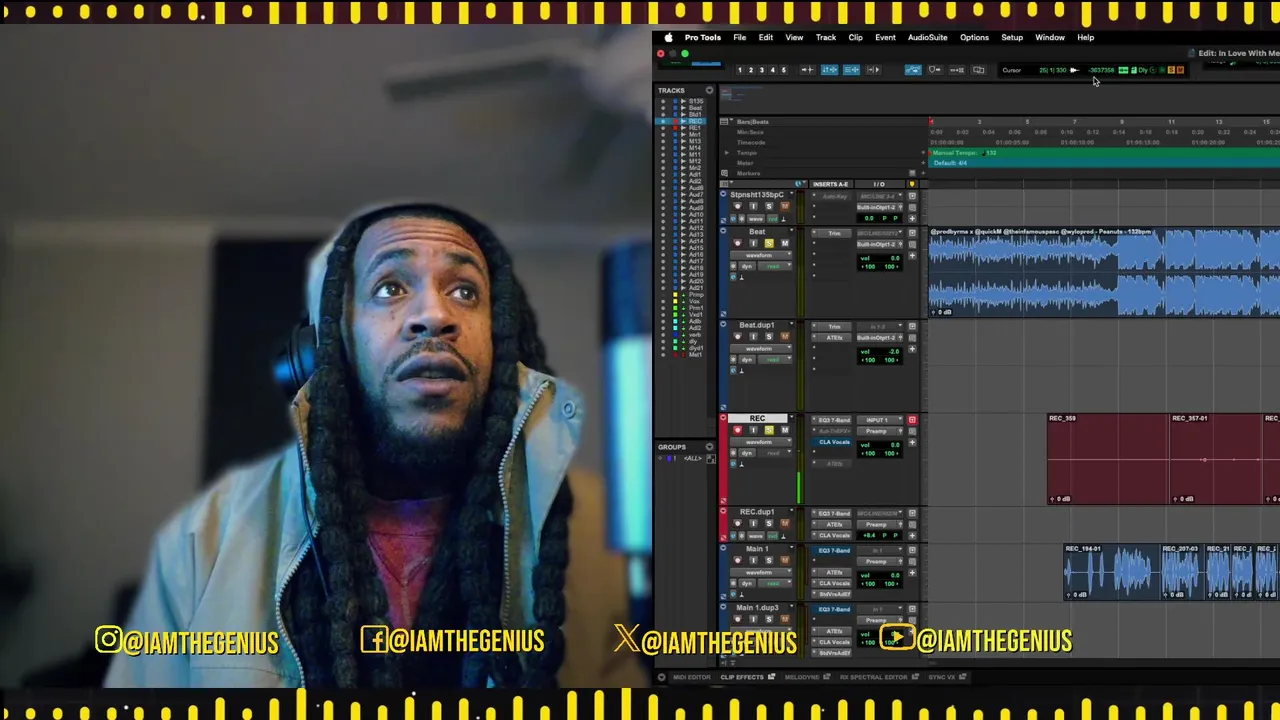Select zoom preset 5 button
The width and height of the screenshot is (1280, 720).
coord(784,70)
